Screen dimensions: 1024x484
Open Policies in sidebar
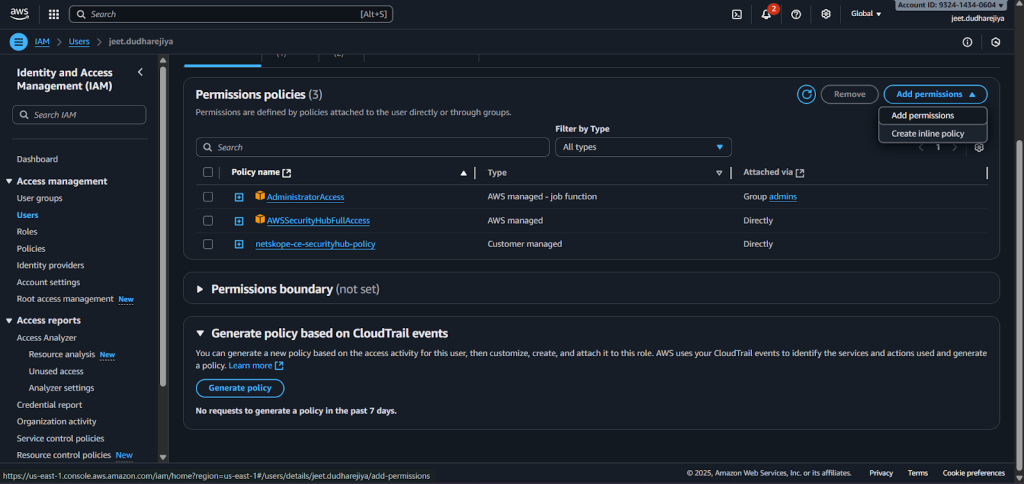31,249
